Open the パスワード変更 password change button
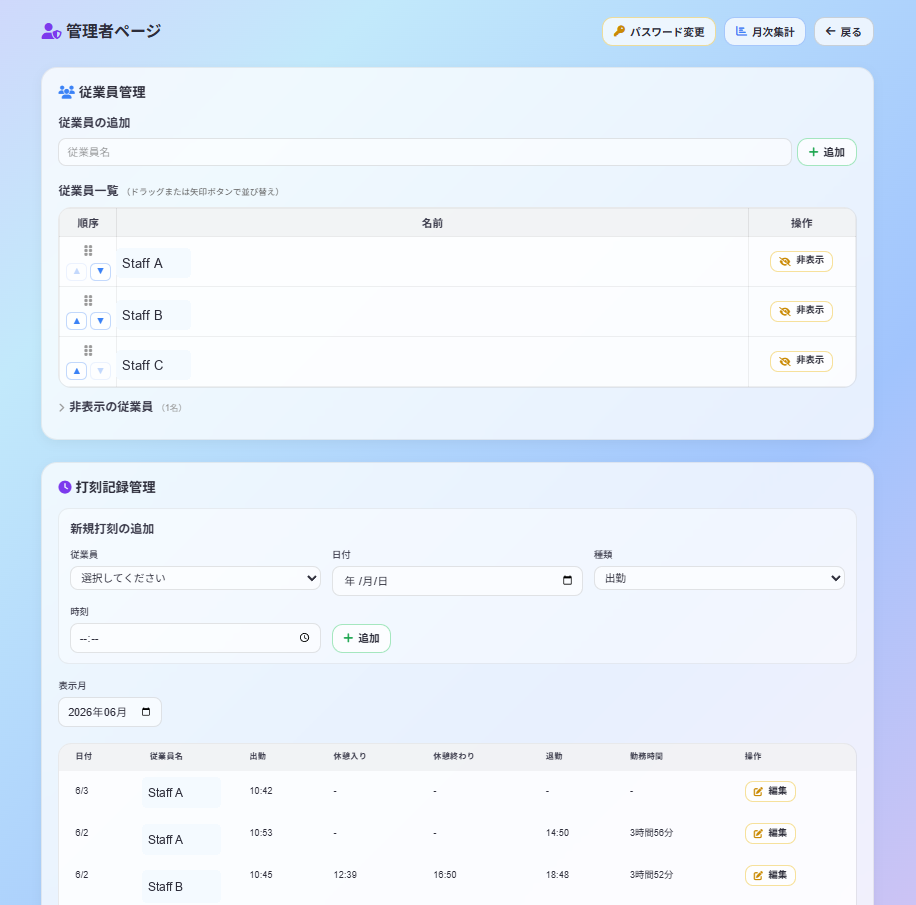Viewport: 916px width, 905px height. (x=658, y=32)
